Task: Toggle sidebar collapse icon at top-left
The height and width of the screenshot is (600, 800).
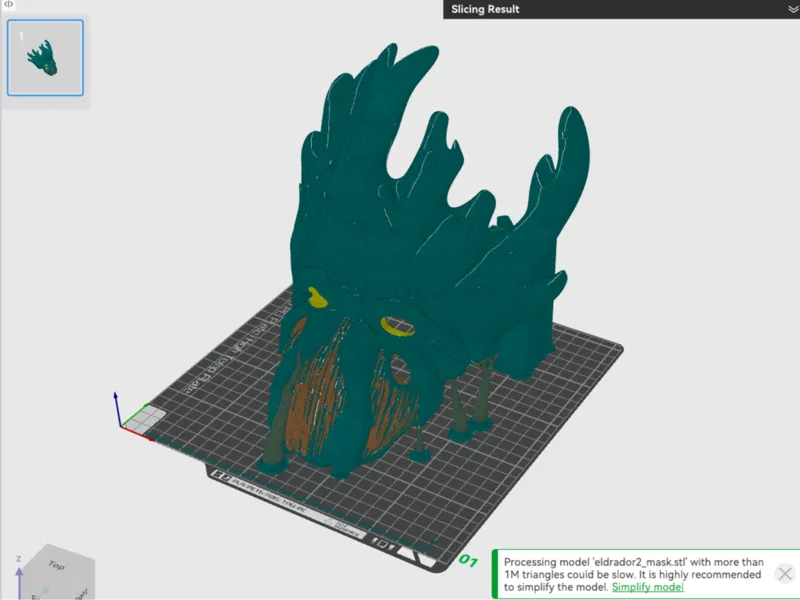Action: pyautogui.click(x=8, y=4)
